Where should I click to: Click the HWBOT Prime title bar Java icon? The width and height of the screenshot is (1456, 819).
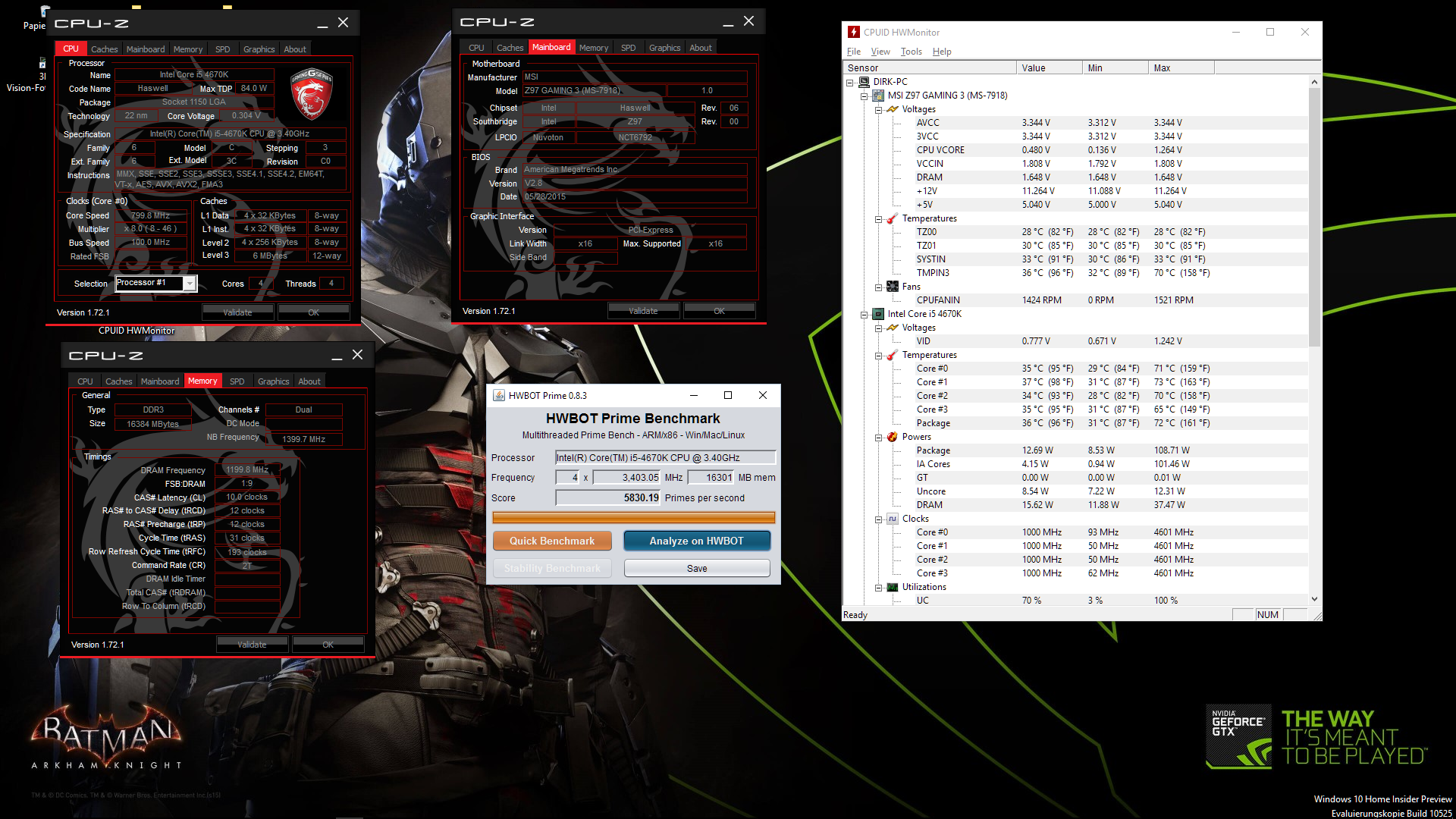(x=499, y=395)
